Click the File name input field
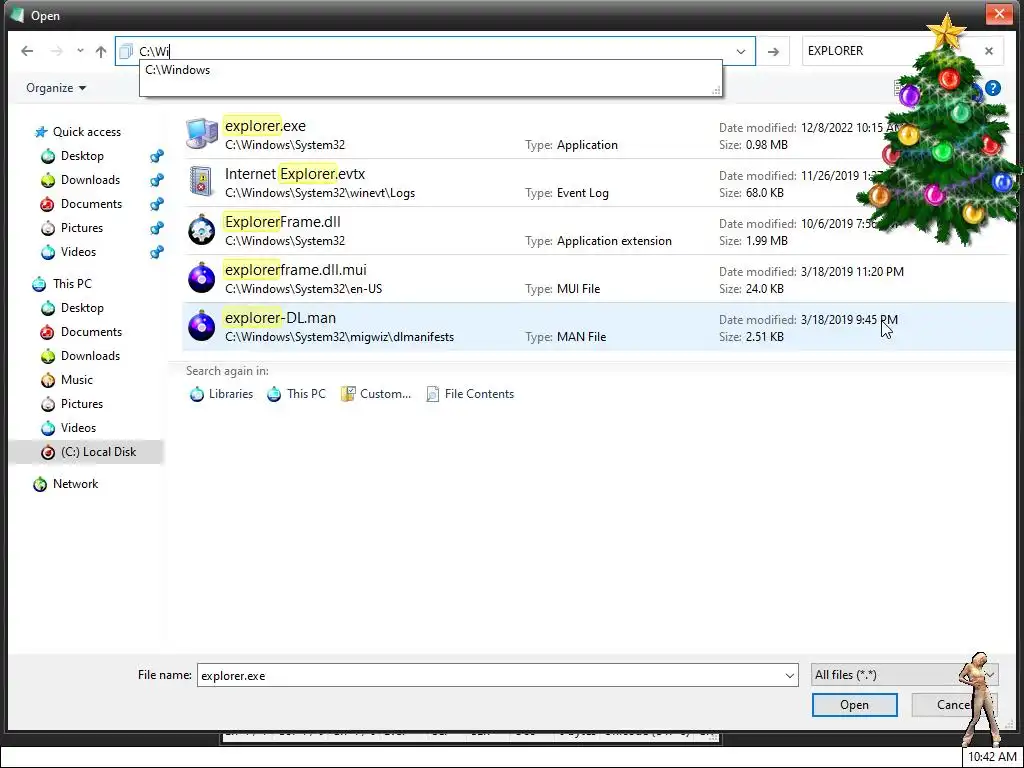The width and height of the screenshot is (1024, 768). point(488,675)
